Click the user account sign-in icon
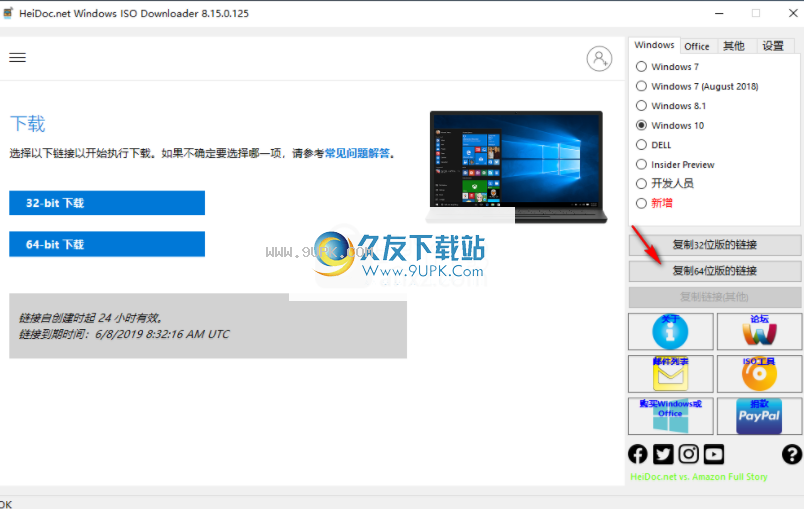The height and width of the screenshot is (509, 804). (x=599, y=58)
